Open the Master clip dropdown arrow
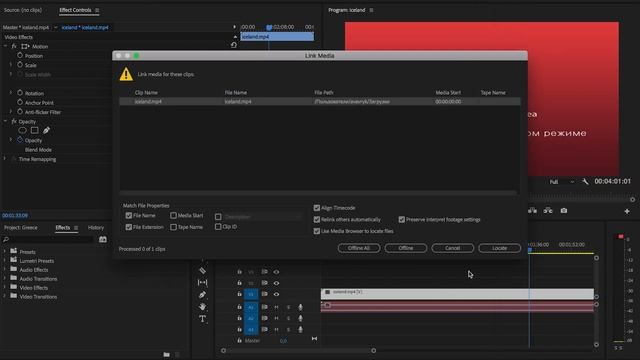640x360 pixels. pyautogui.click(x=56, y=27)
